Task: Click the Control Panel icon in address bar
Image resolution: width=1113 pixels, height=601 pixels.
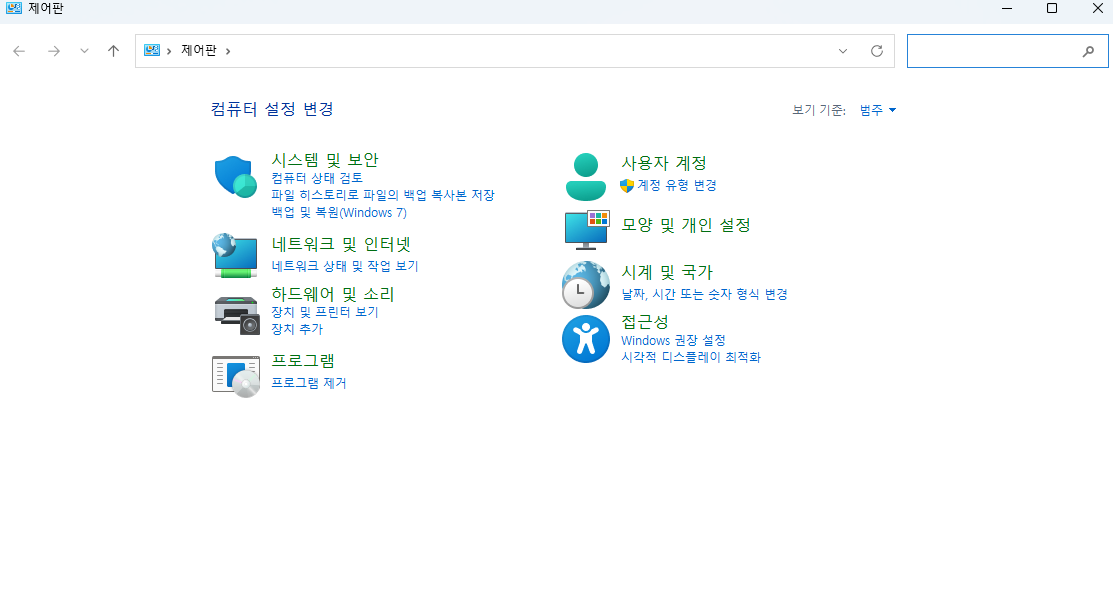Action: tap(152, 50)
